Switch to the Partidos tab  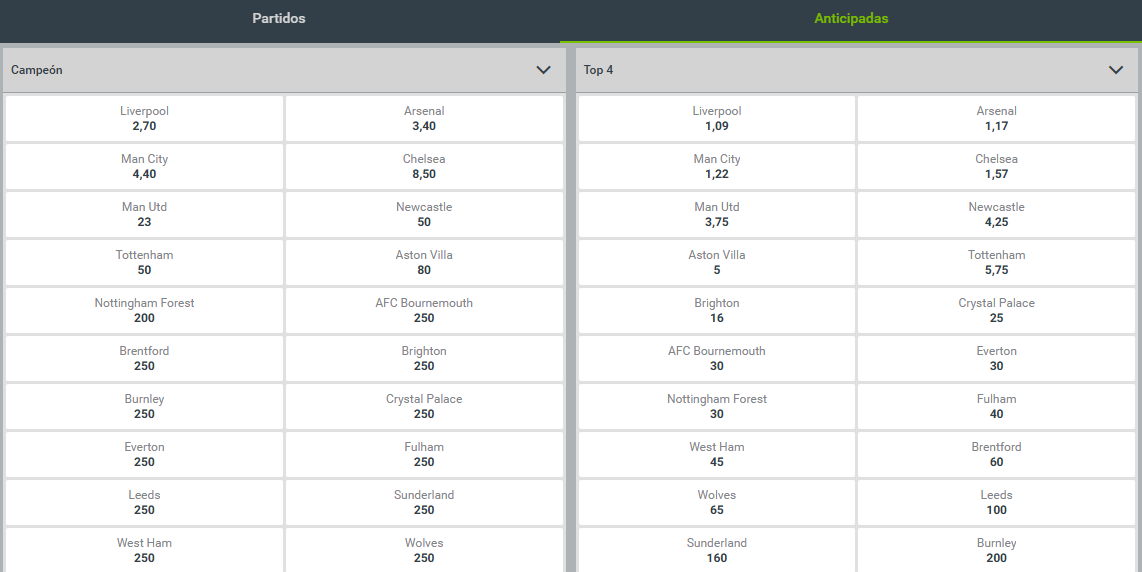coord(279,19)
